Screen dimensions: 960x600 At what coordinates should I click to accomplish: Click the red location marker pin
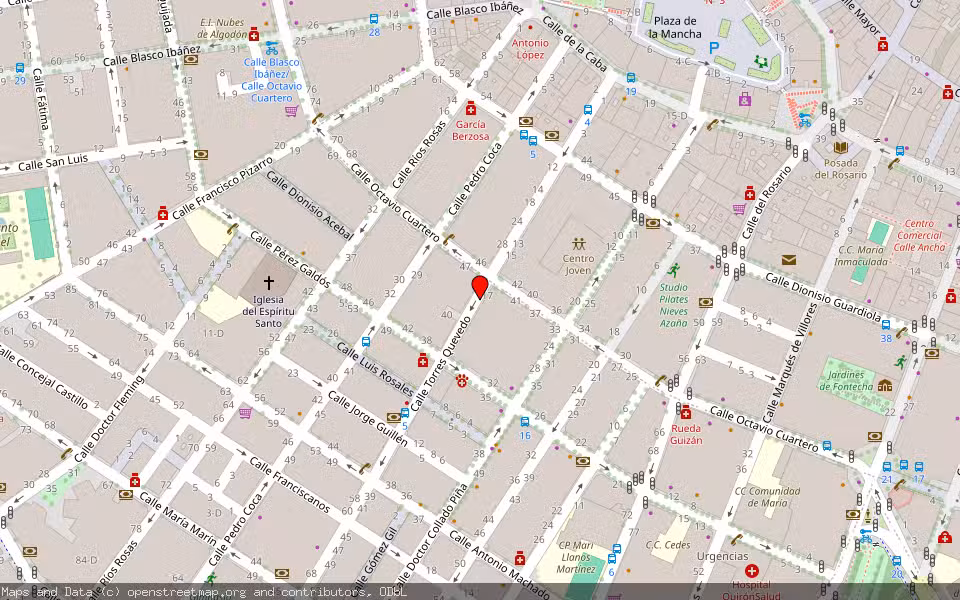click(480, 287)
